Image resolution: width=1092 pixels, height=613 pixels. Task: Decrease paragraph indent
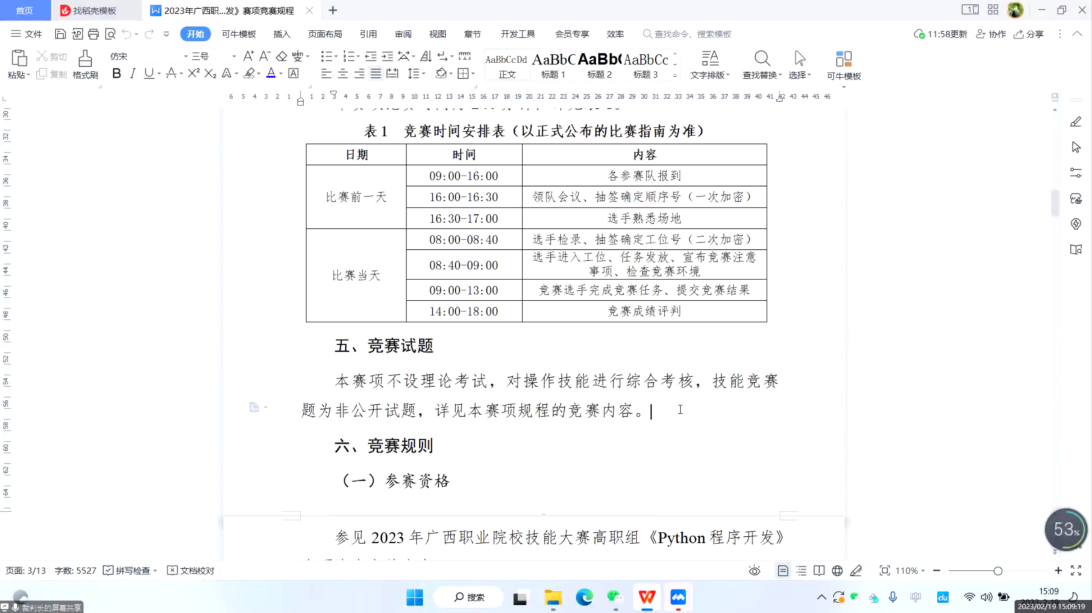tap(370, 56)
